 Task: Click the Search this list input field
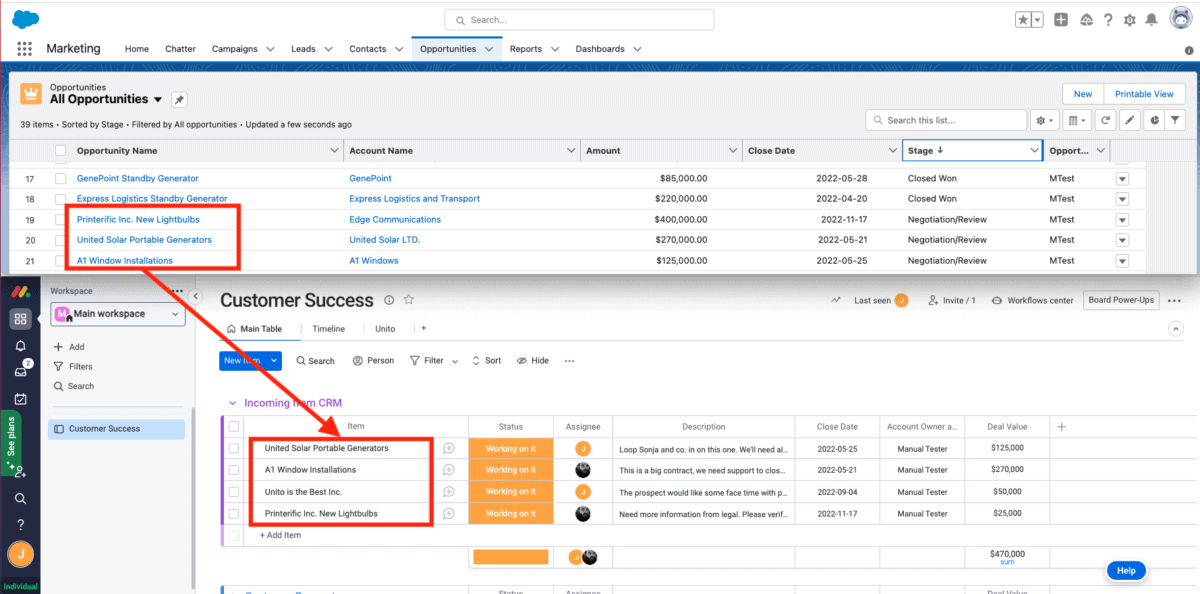945,119
